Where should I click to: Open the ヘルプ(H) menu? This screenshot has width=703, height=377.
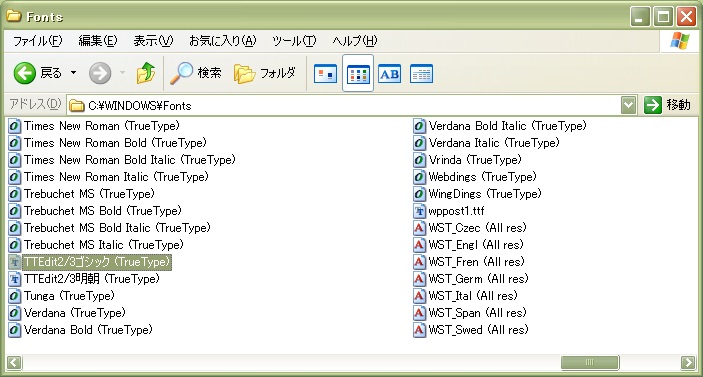(x=355, y=41)
